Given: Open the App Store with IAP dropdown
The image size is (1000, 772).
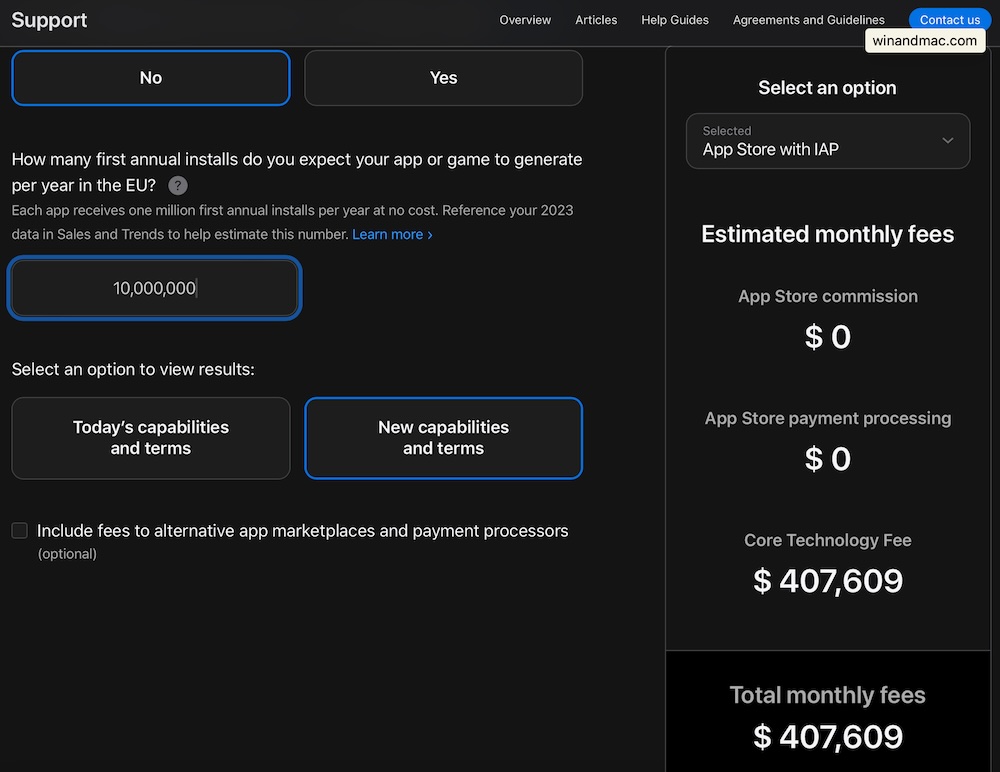Looking at the screenshot, I should (x=827, y=141).
